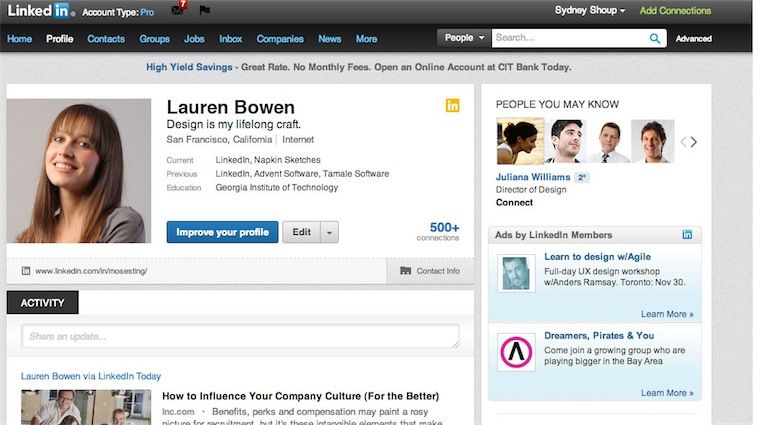The height and width of the screenshot is (425, 760).
Task: Open the Lauren Bowen via LinkedIn Today link
Action: pyautogui.click(x=91, y=376)
